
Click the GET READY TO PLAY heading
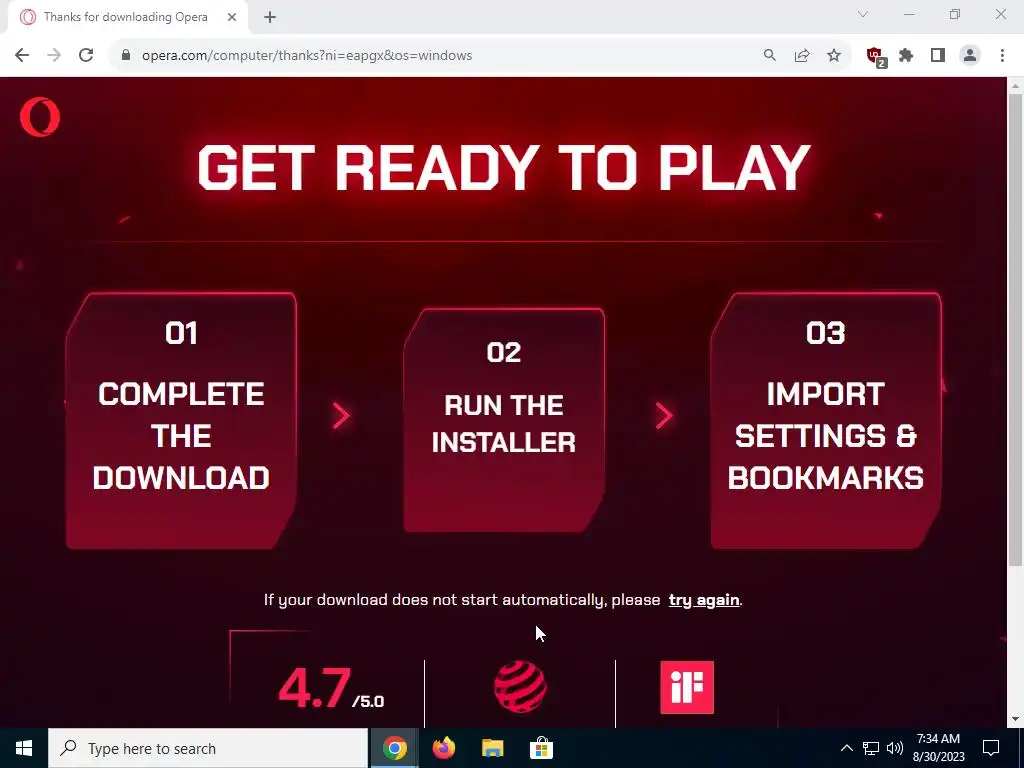click(x=504, y=168)
